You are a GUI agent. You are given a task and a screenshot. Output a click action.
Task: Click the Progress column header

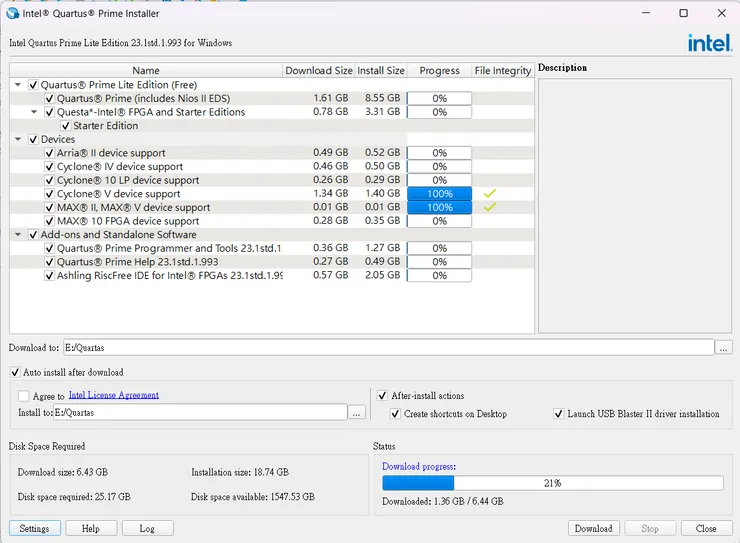pyautogui.click(x=439, y=70)
